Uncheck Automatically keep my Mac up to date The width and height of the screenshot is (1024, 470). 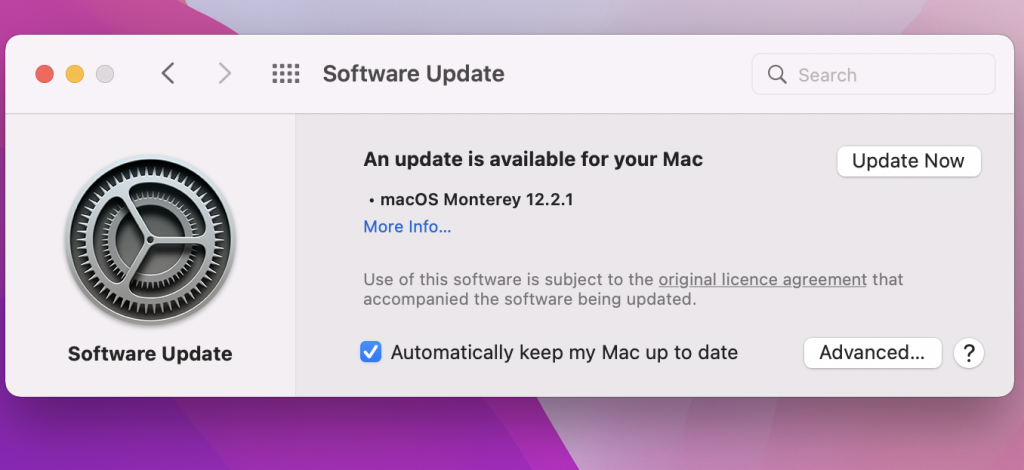371,352
